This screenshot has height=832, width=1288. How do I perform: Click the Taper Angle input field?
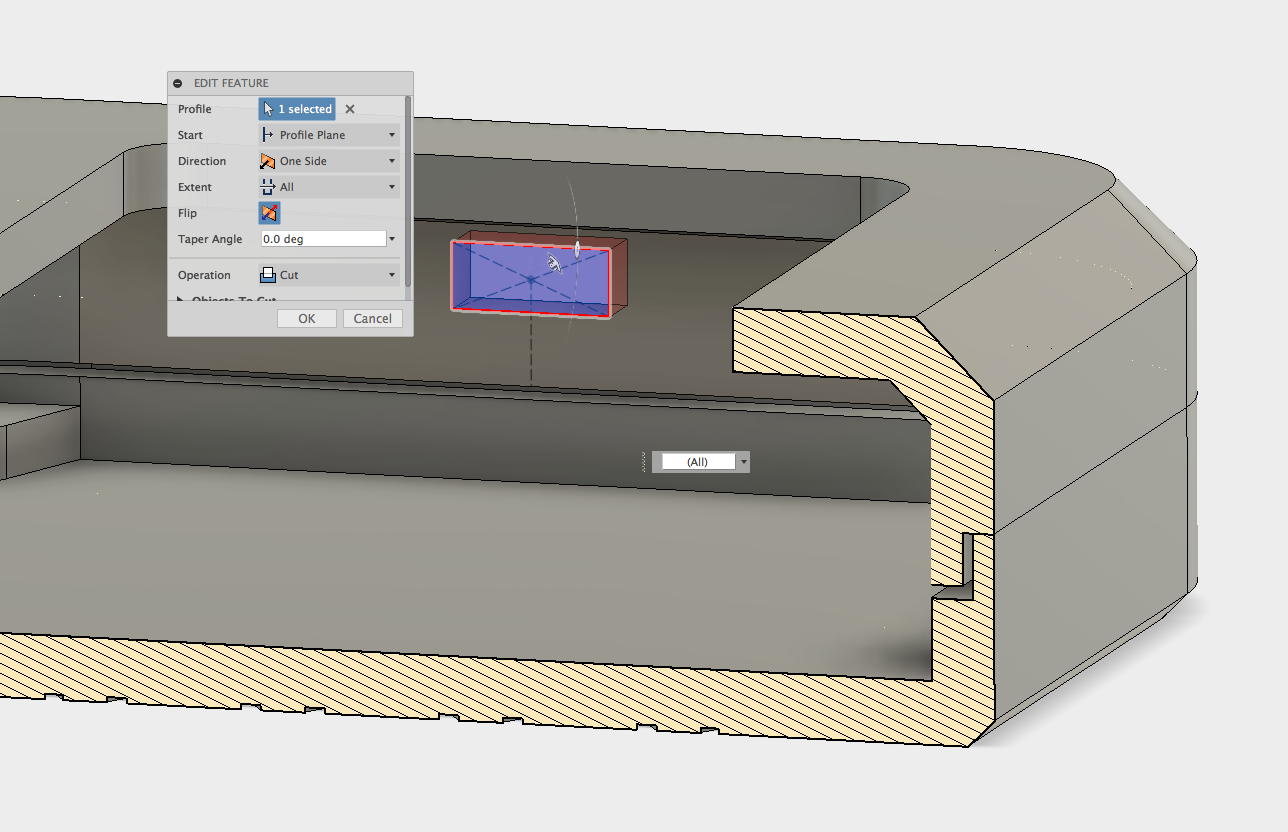point(322,239)
